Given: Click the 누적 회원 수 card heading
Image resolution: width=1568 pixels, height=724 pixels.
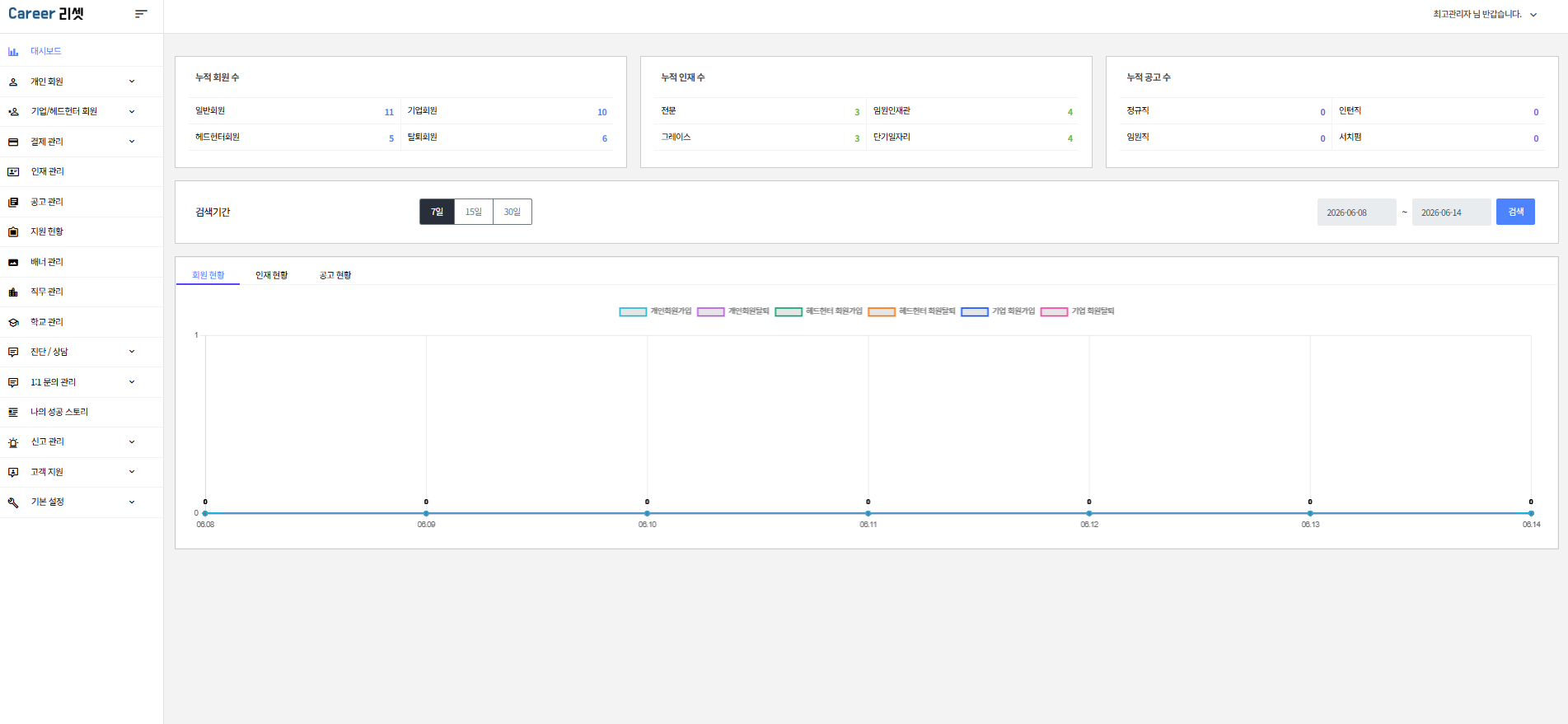Looking at the screenshot, I should [x=218, y=77].
